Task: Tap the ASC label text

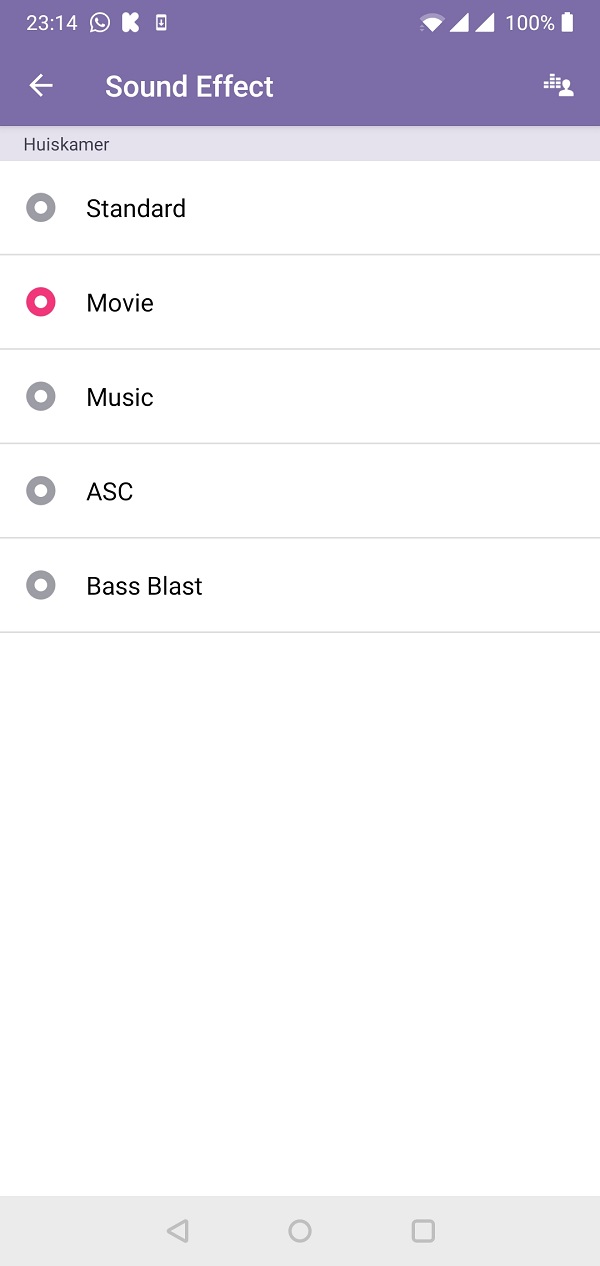Action: [x=110, y=491]
